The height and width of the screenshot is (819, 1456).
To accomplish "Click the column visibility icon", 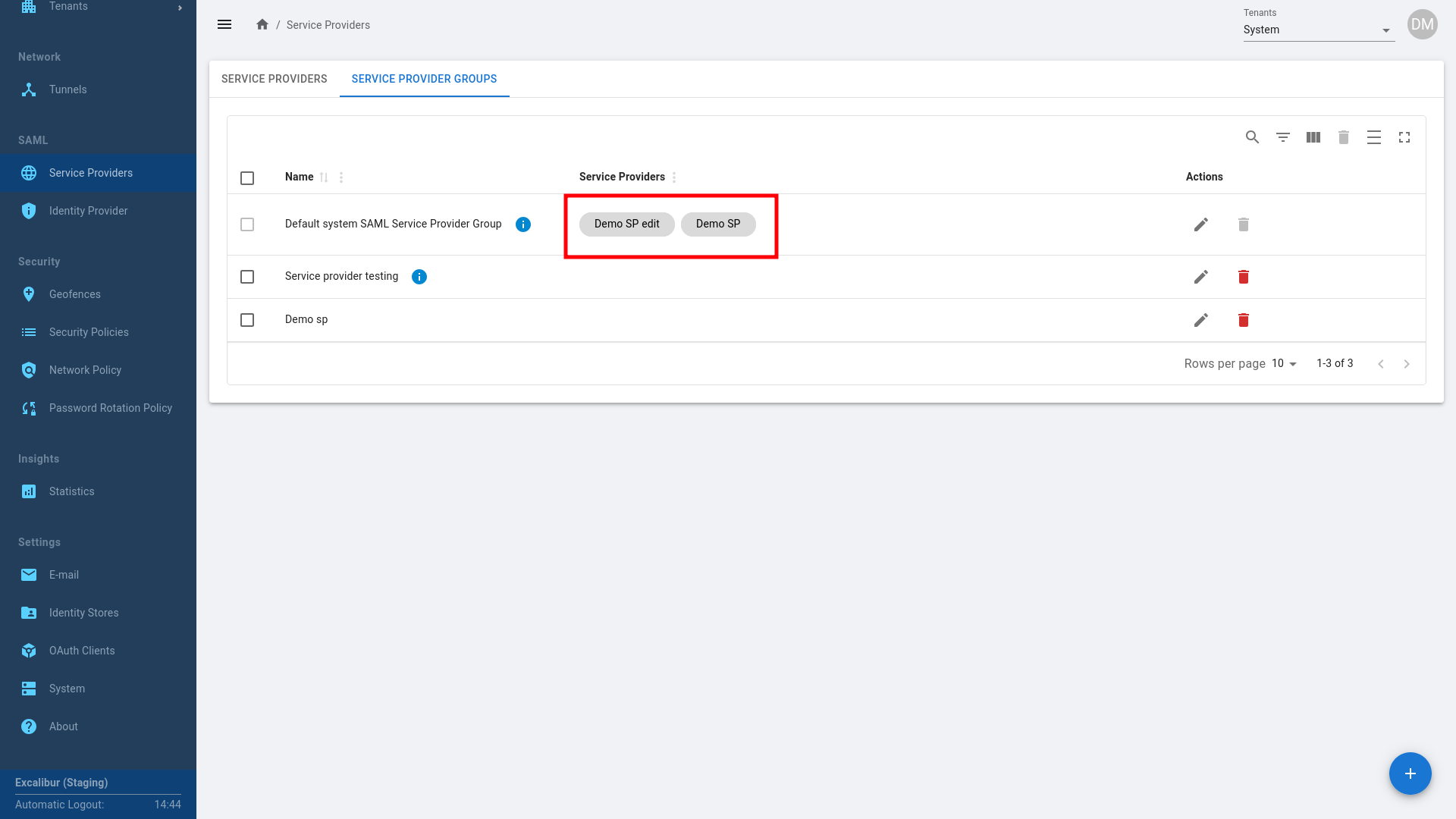I will click(x=1313, y=137).
